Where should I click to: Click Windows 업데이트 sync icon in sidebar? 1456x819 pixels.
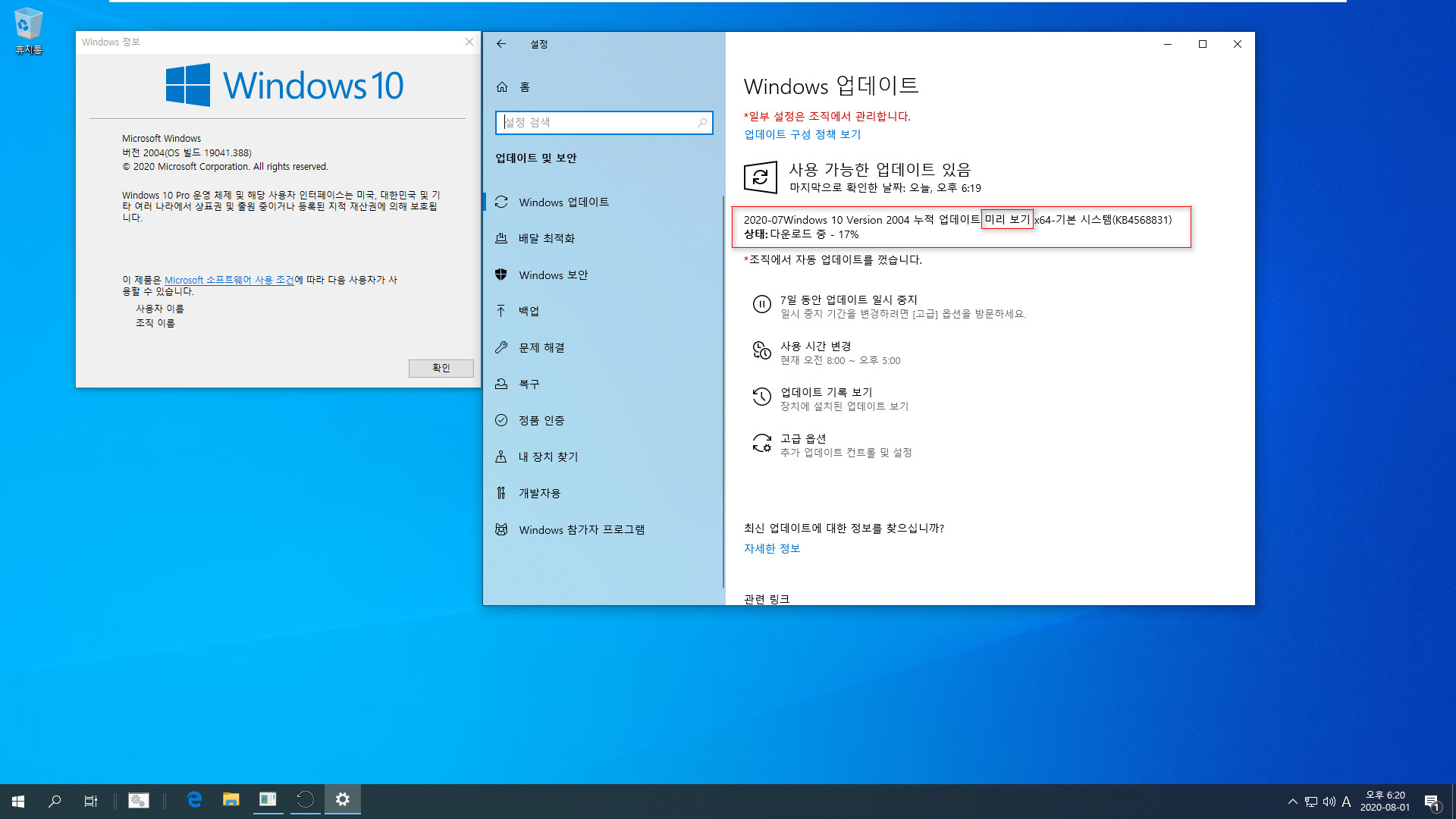(501, 202)
